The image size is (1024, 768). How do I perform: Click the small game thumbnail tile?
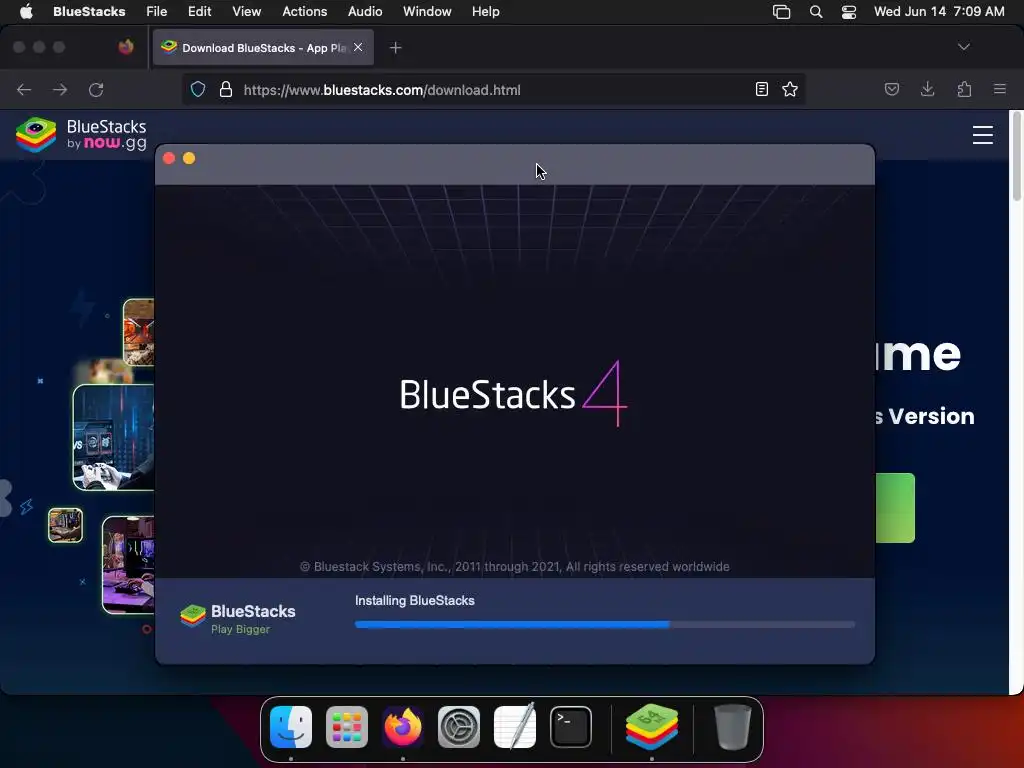(65, 526)
